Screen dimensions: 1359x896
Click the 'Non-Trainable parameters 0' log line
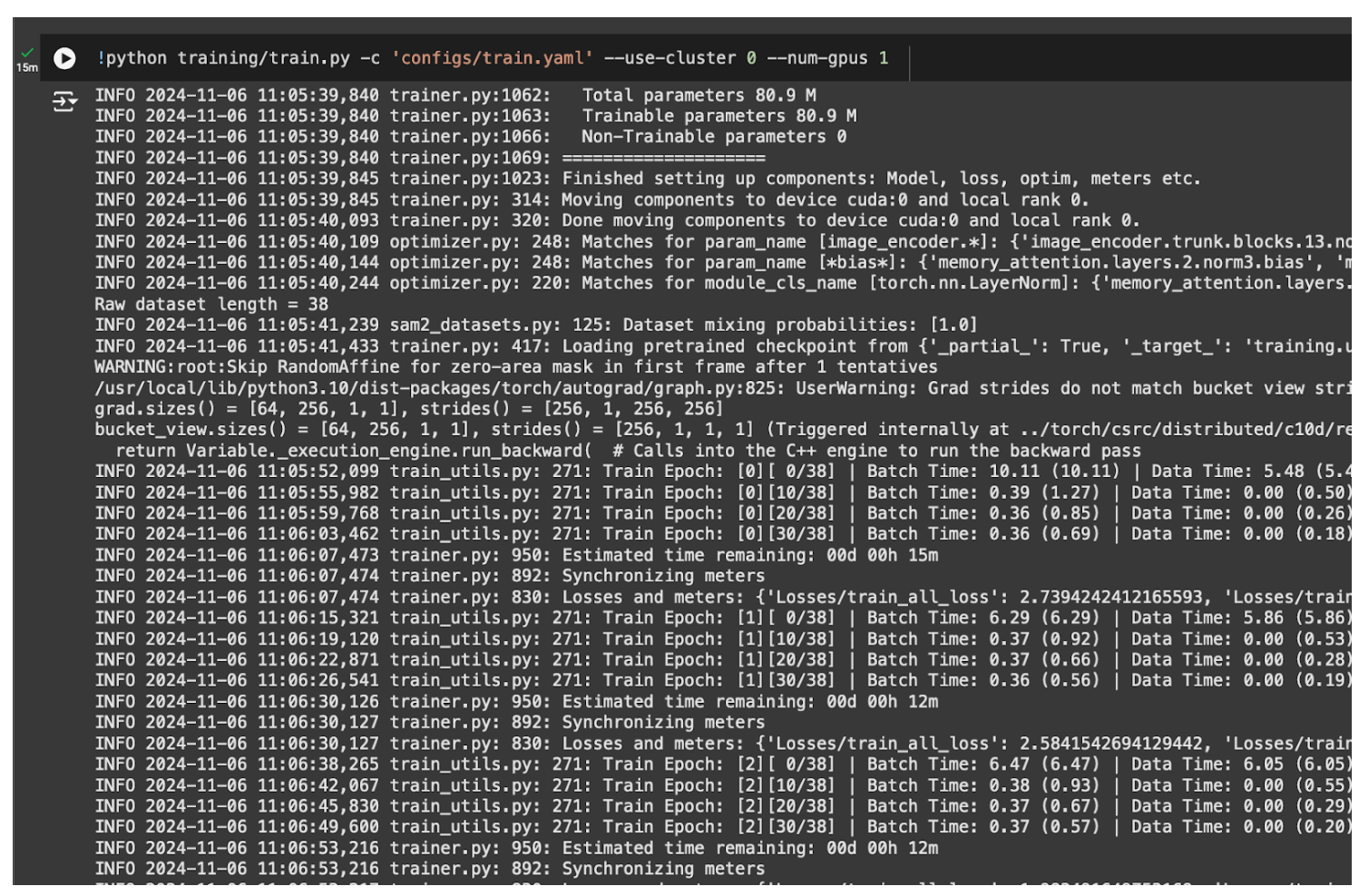point(713,137)
